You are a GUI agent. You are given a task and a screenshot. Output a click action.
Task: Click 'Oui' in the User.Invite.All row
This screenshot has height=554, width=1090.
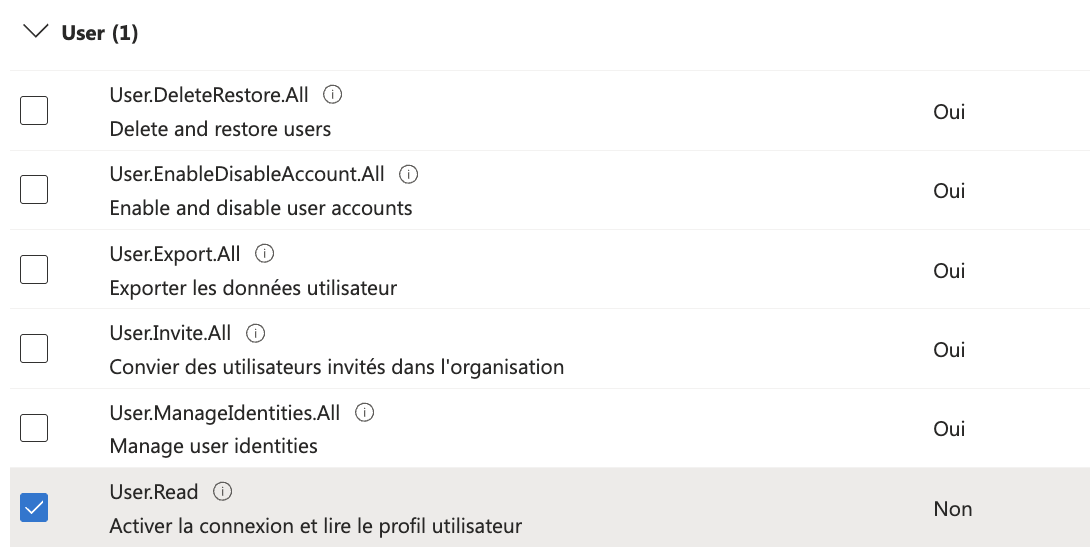[x=949, y=350]
